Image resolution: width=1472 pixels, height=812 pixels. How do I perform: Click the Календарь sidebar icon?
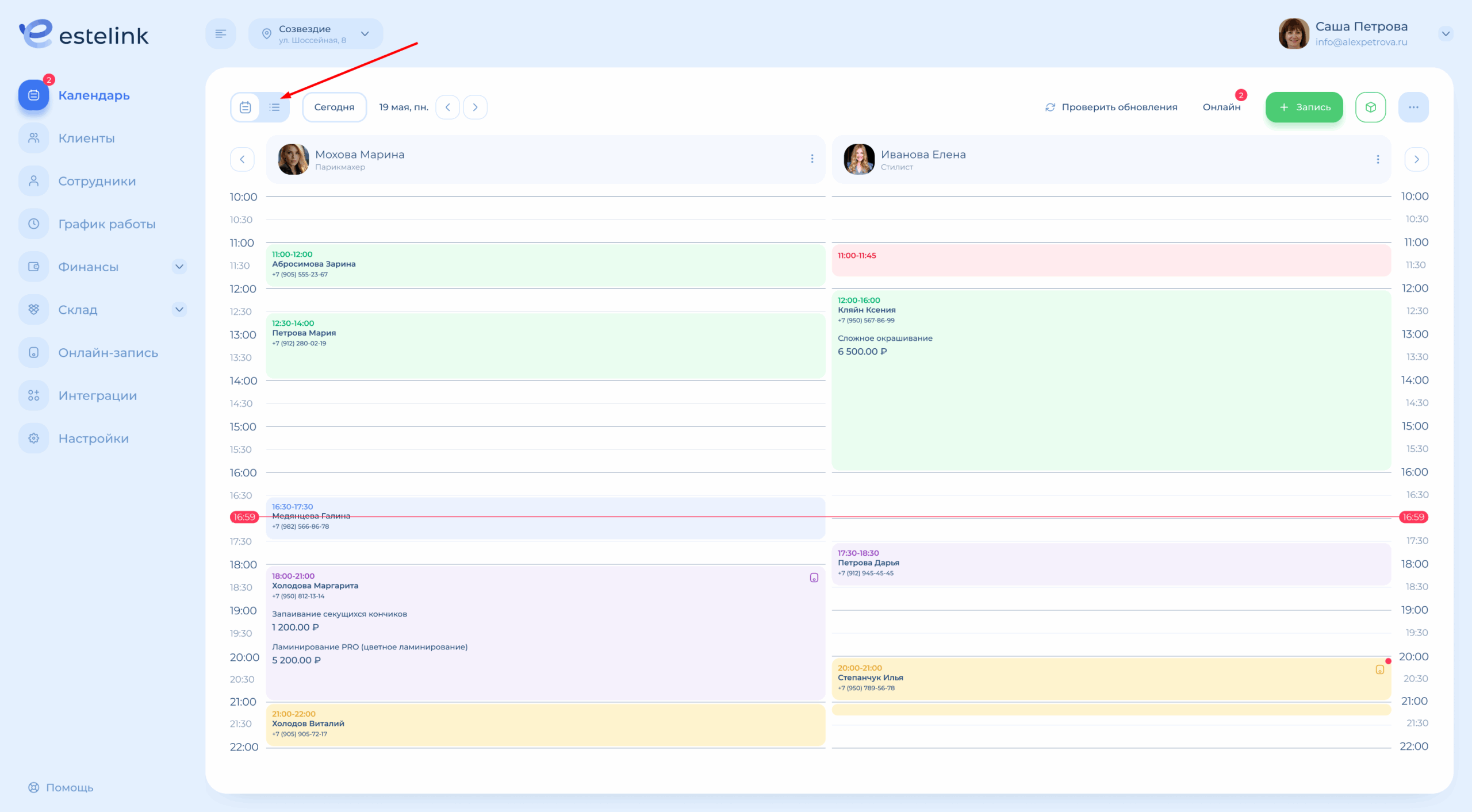coord(34,95)
